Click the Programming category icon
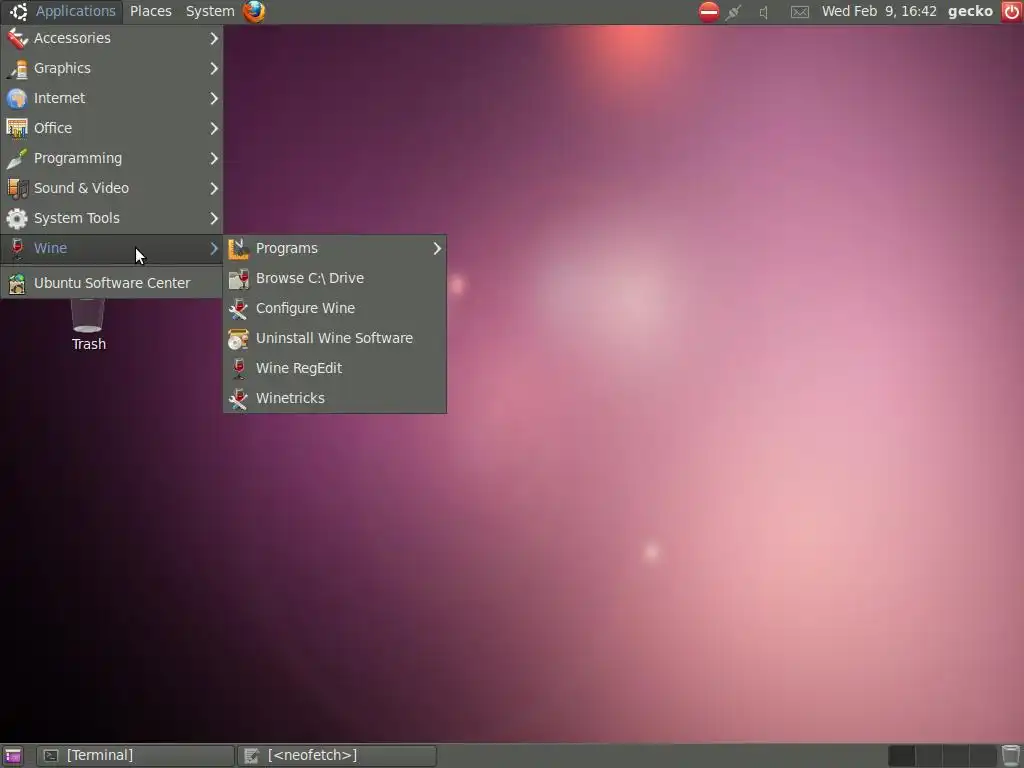This screenshot has height=768, width=1024. click(17, 159)
